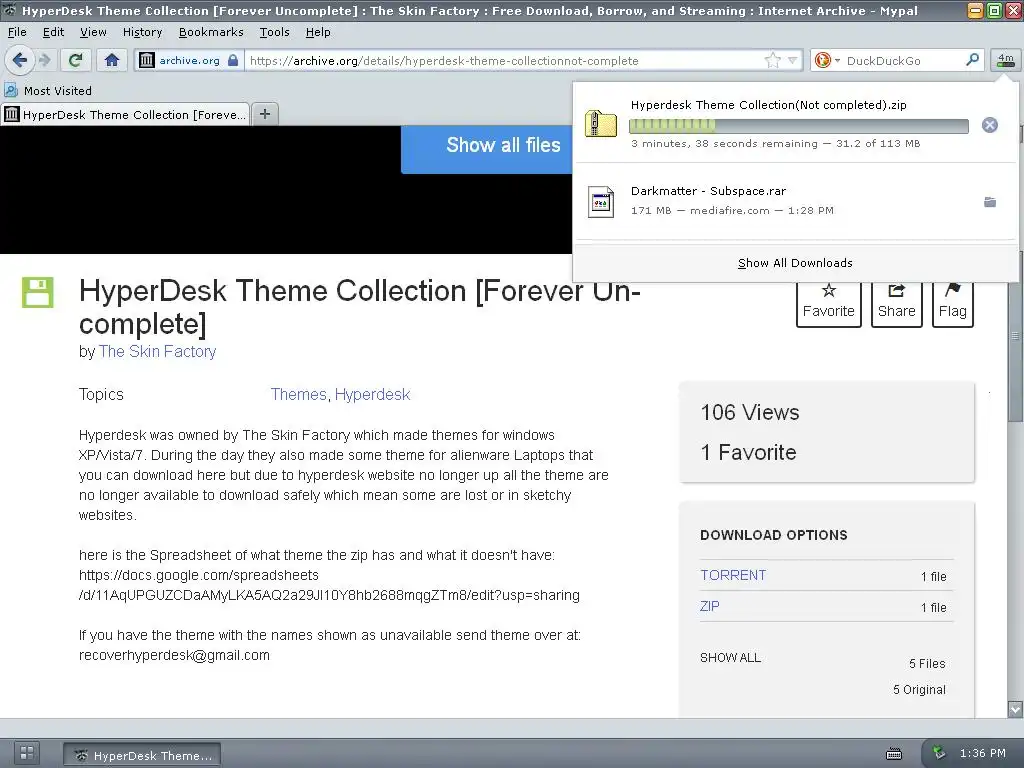Open the Edit menu

pos(53,32)
